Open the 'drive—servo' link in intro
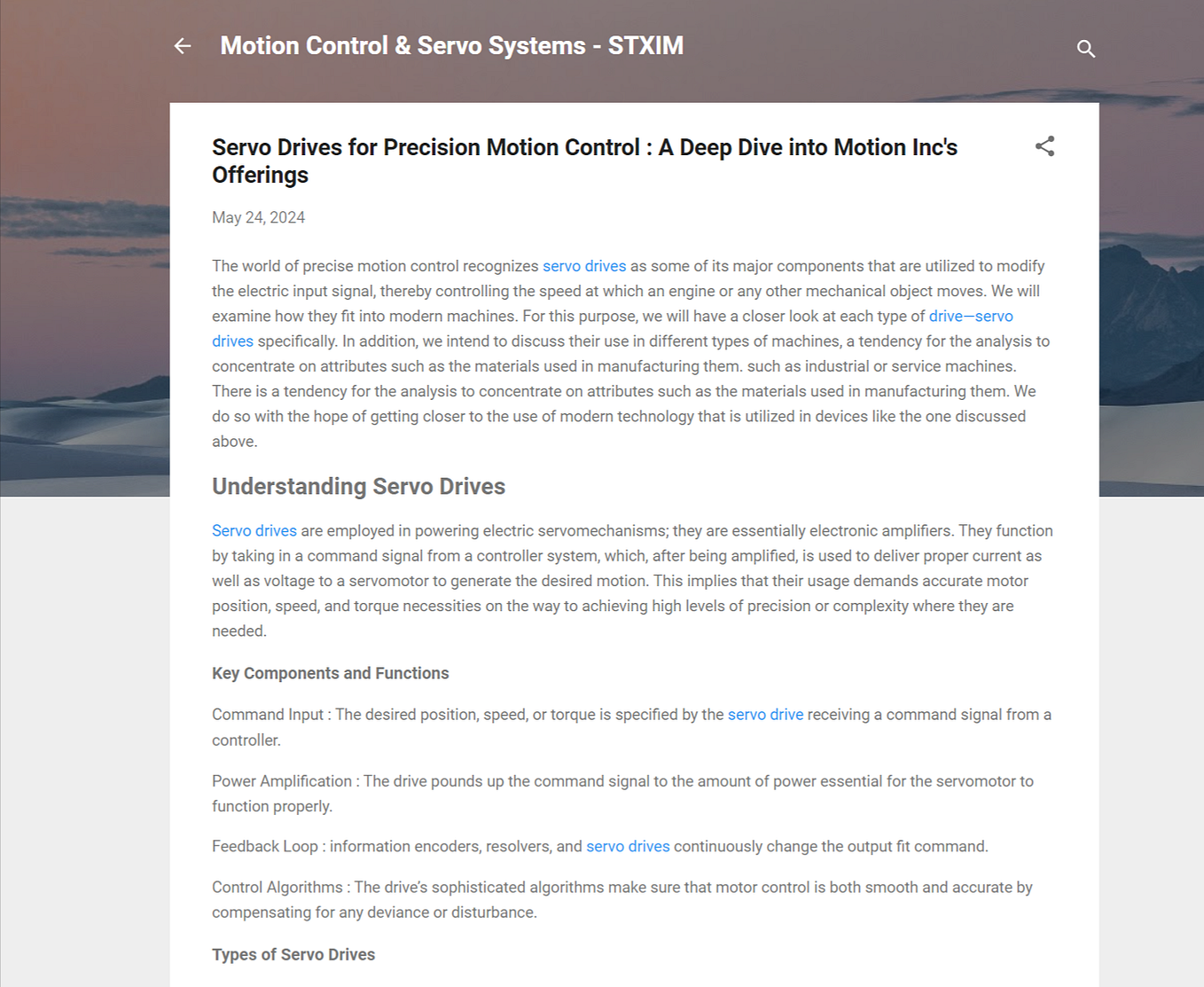The width and height of the screenshot is (1204, 987). point(971,316)
